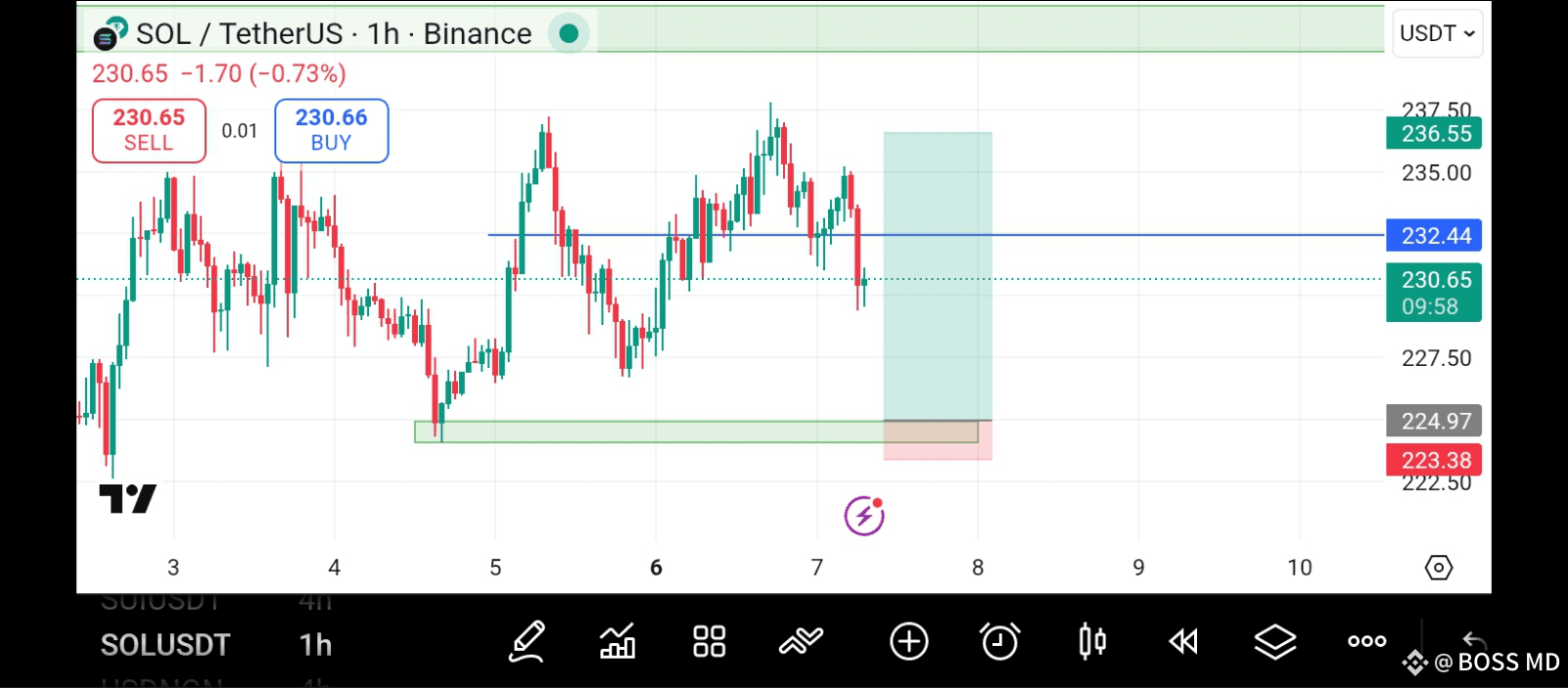Click the 230.66 BUY button
This screenshot has height=688, width=1568.
pyautogui.click(x=331, y=130)
